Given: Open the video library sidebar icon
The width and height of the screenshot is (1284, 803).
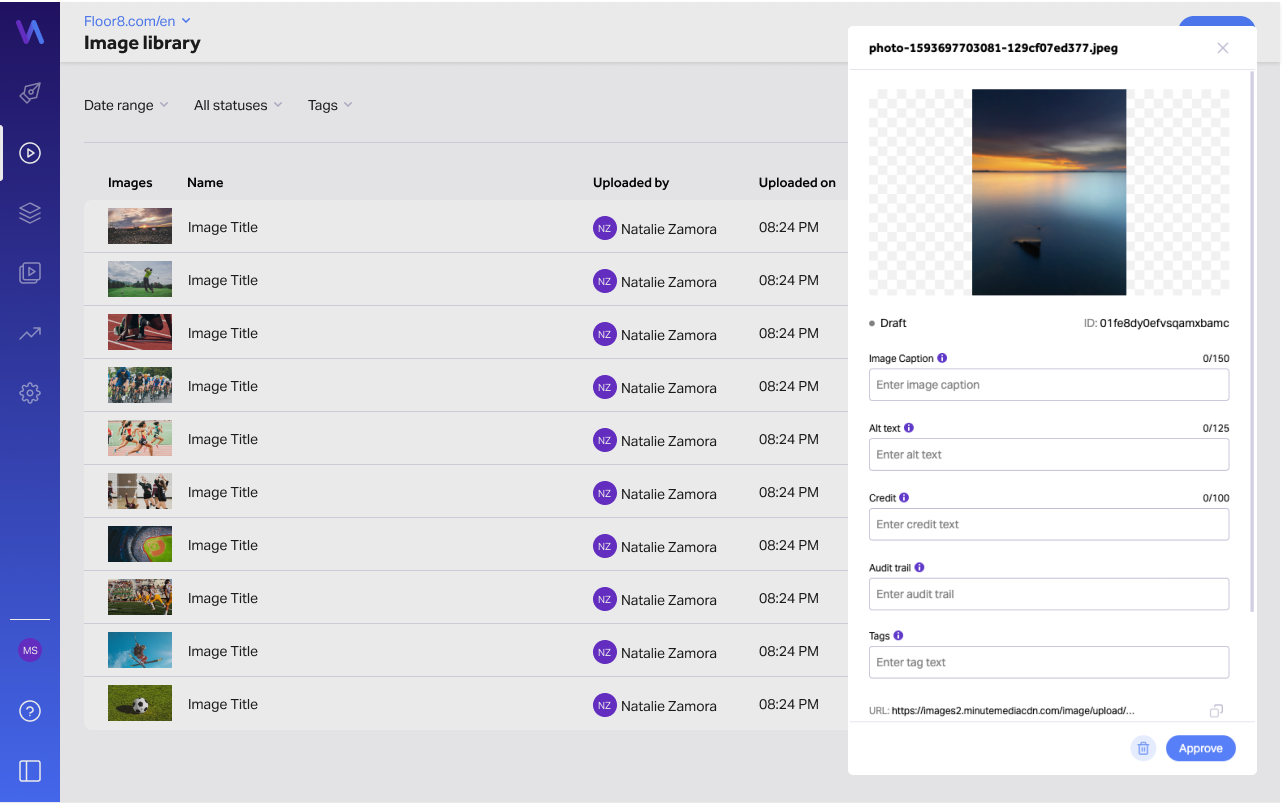Looking at the screenshot, I should pos(30,273).
